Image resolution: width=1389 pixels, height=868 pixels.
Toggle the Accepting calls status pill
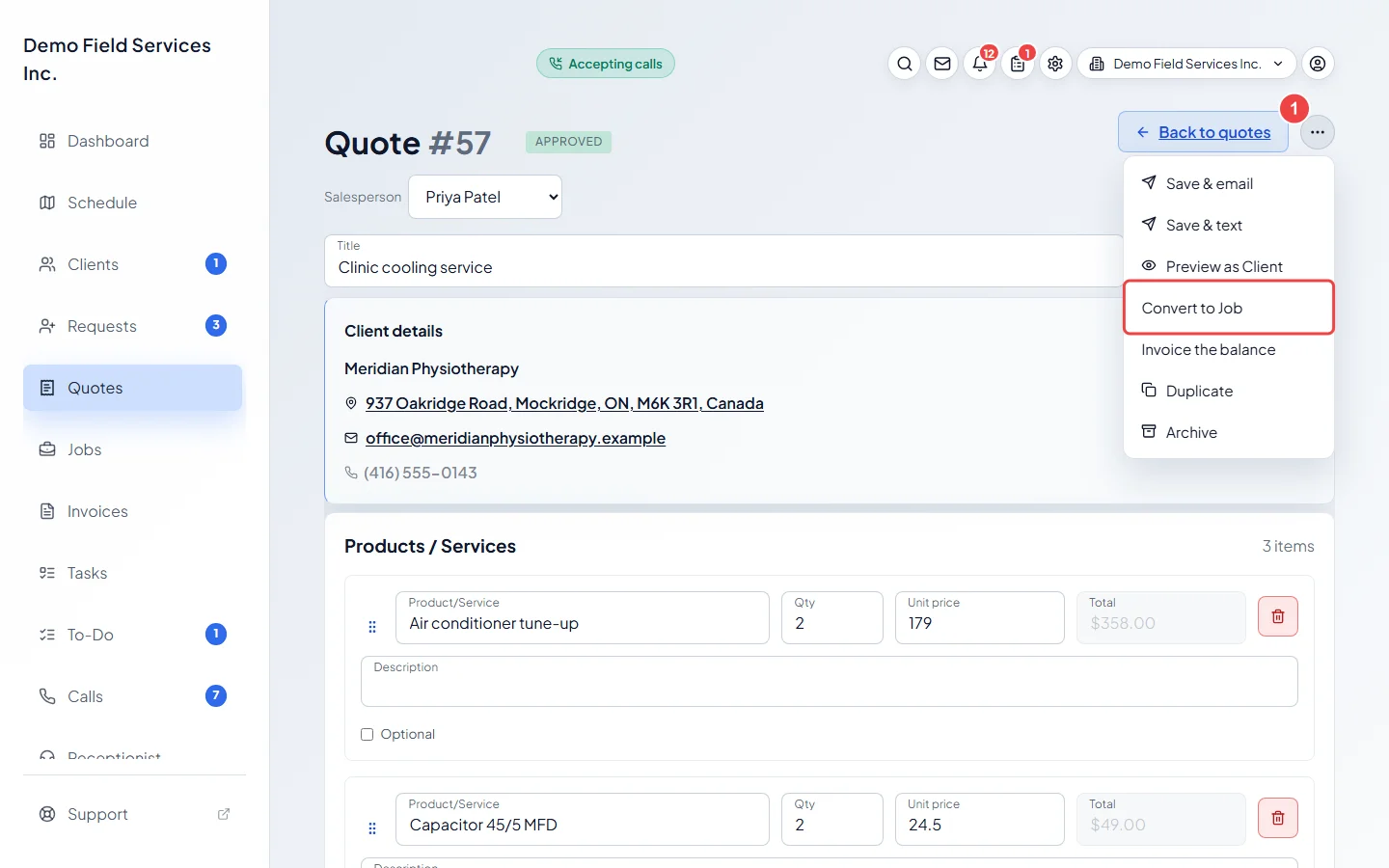(x=606, y=64)
